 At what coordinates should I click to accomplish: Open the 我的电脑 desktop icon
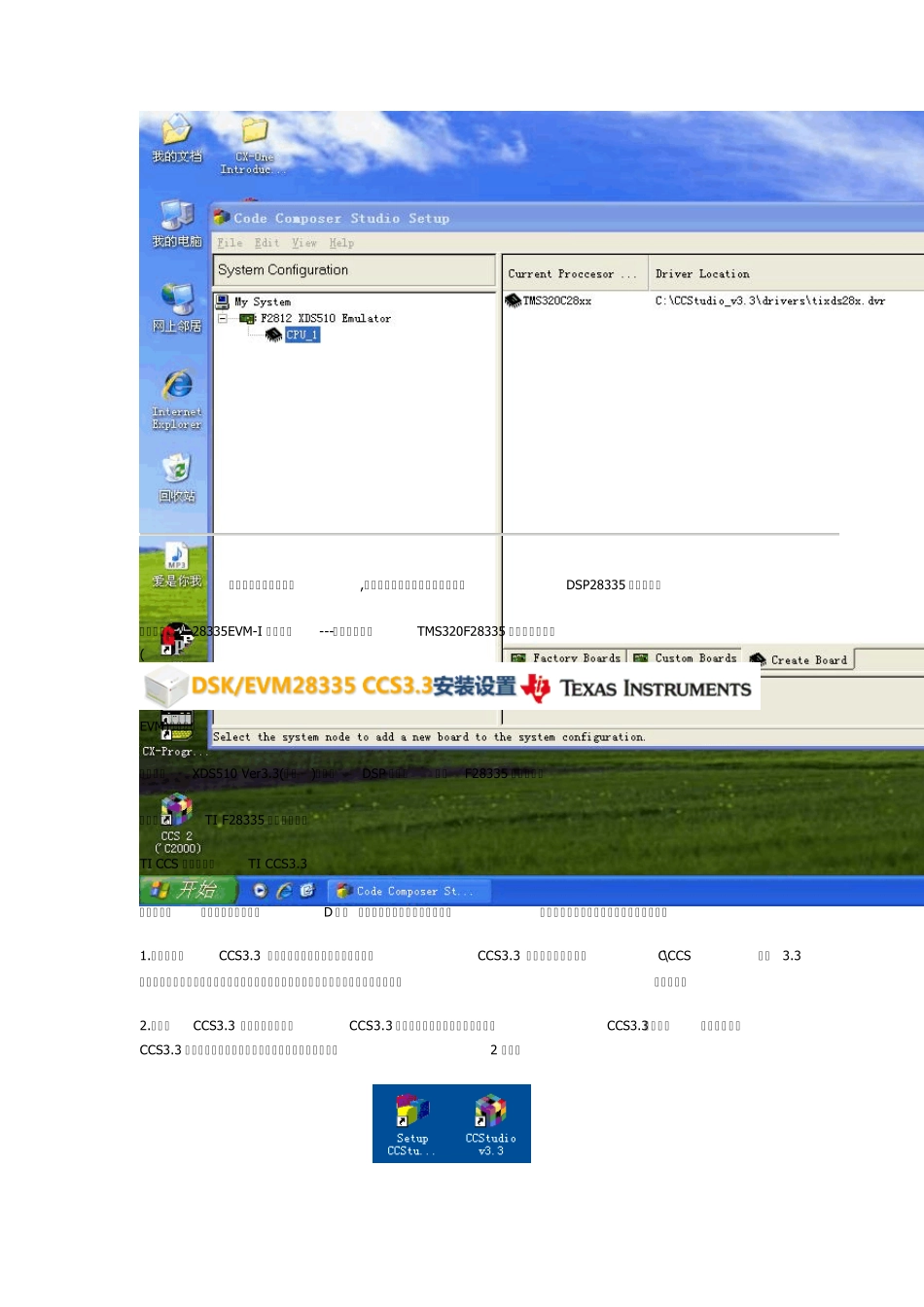click(x=176, y=224)
